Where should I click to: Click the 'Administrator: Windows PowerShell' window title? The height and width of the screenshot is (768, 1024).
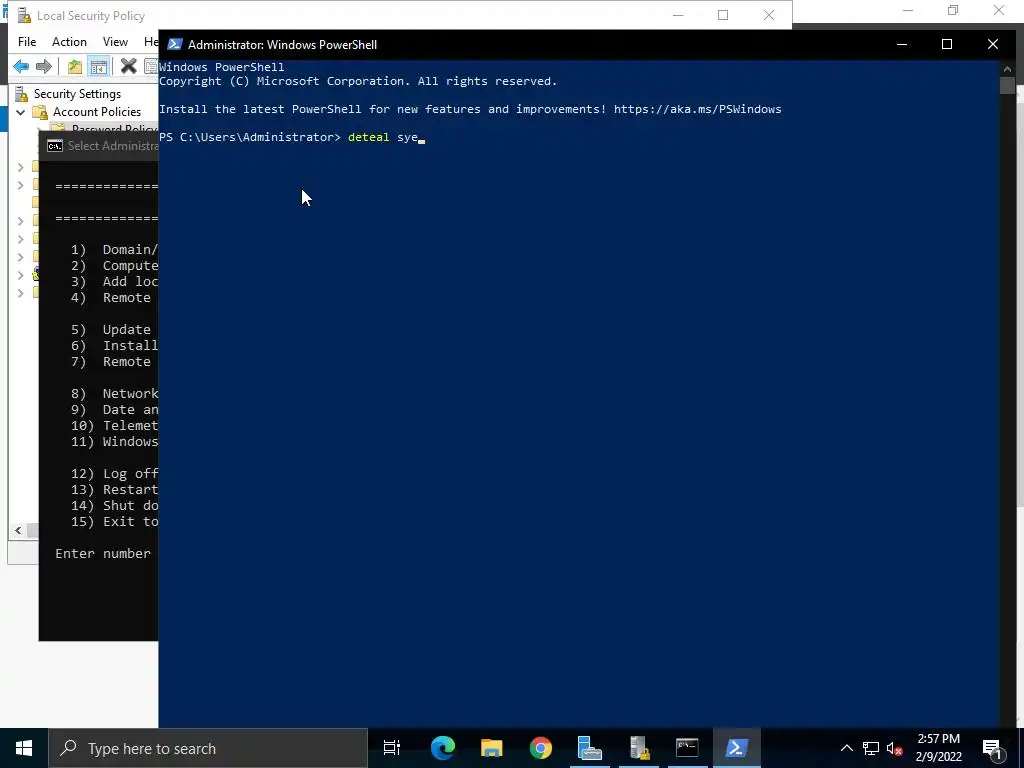pos(282,44)
